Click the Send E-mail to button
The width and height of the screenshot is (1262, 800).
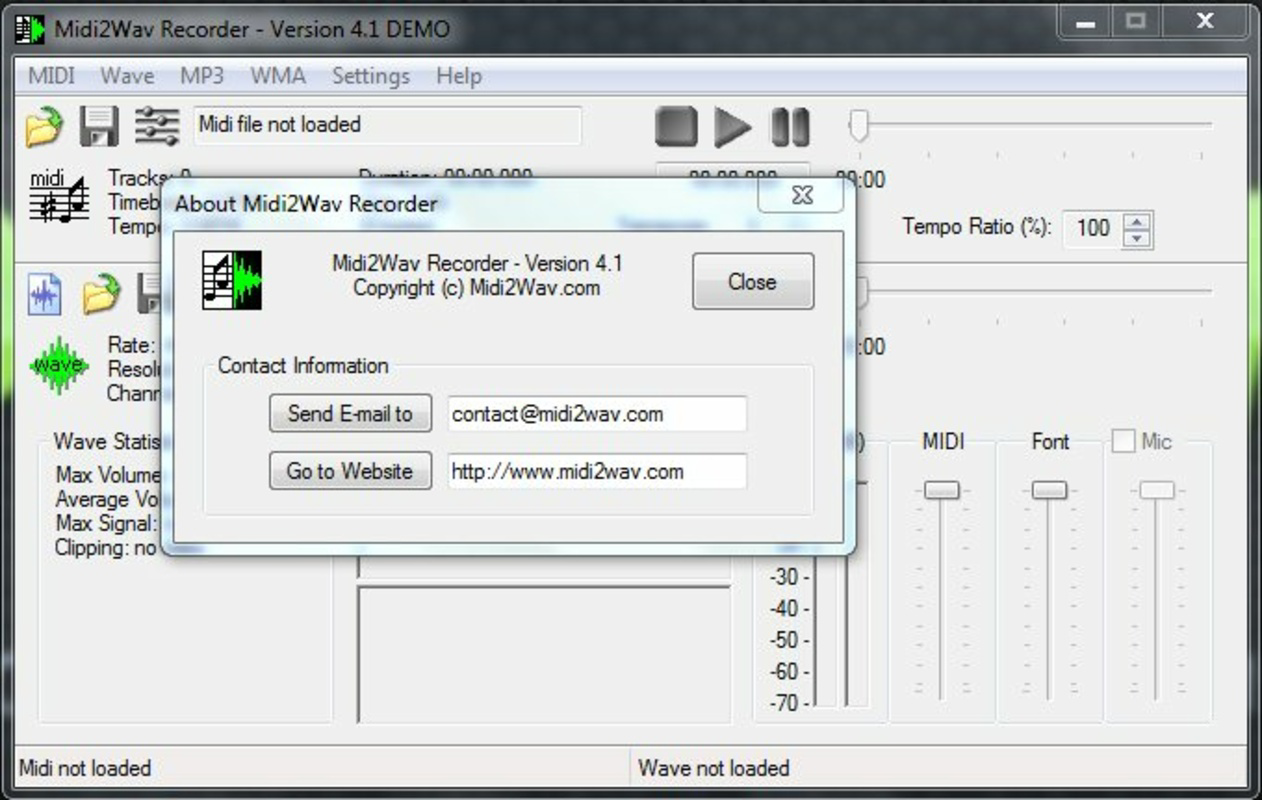tap(350, 413)
